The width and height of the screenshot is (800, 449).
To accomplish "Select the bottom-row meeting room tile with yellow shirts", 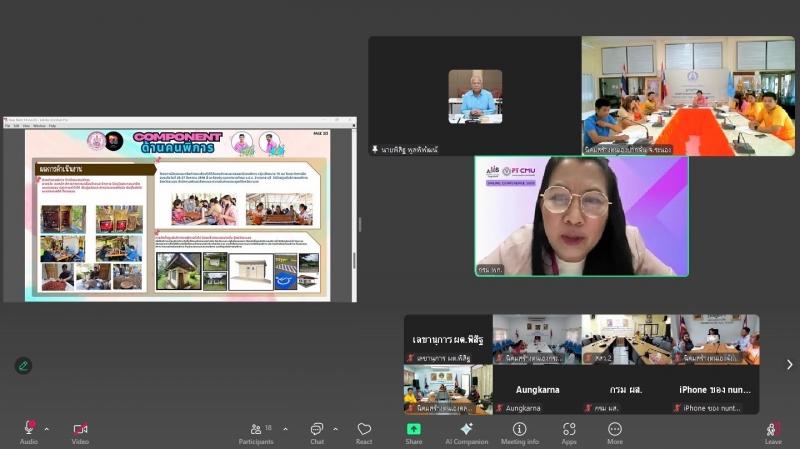I will 448,389.
